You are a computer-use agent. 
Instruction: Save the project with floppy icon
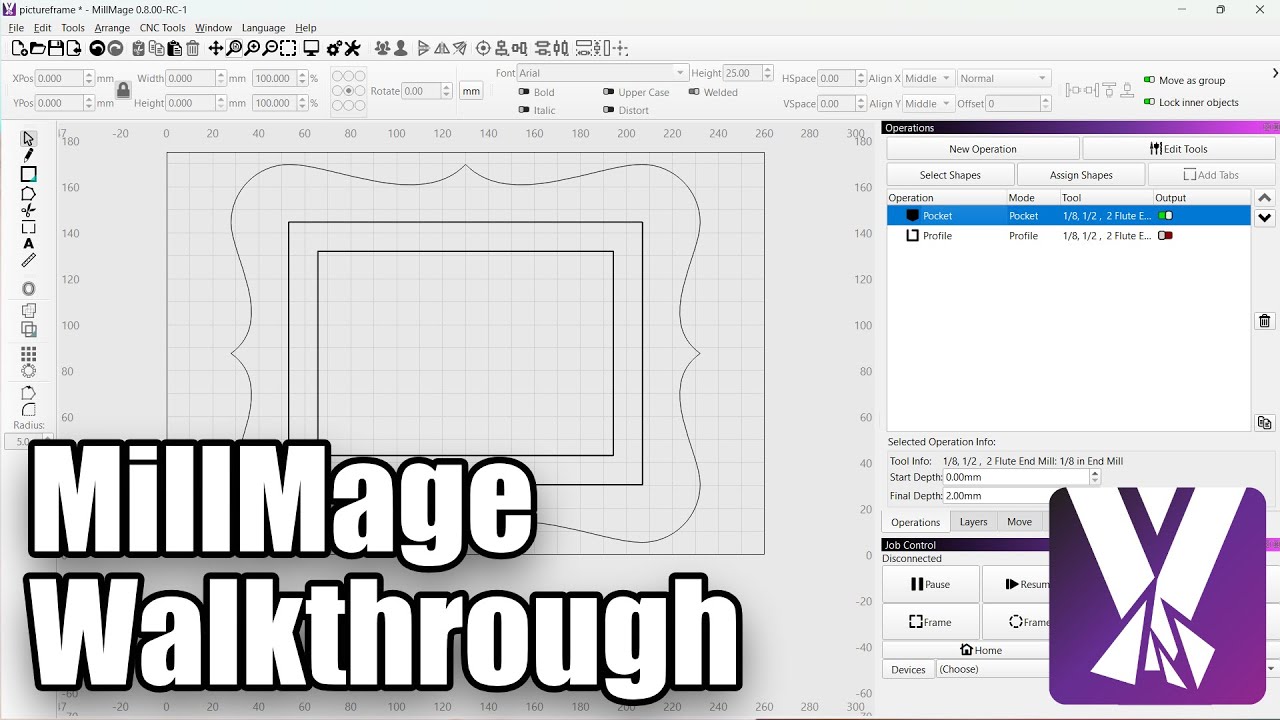[56, 48]
